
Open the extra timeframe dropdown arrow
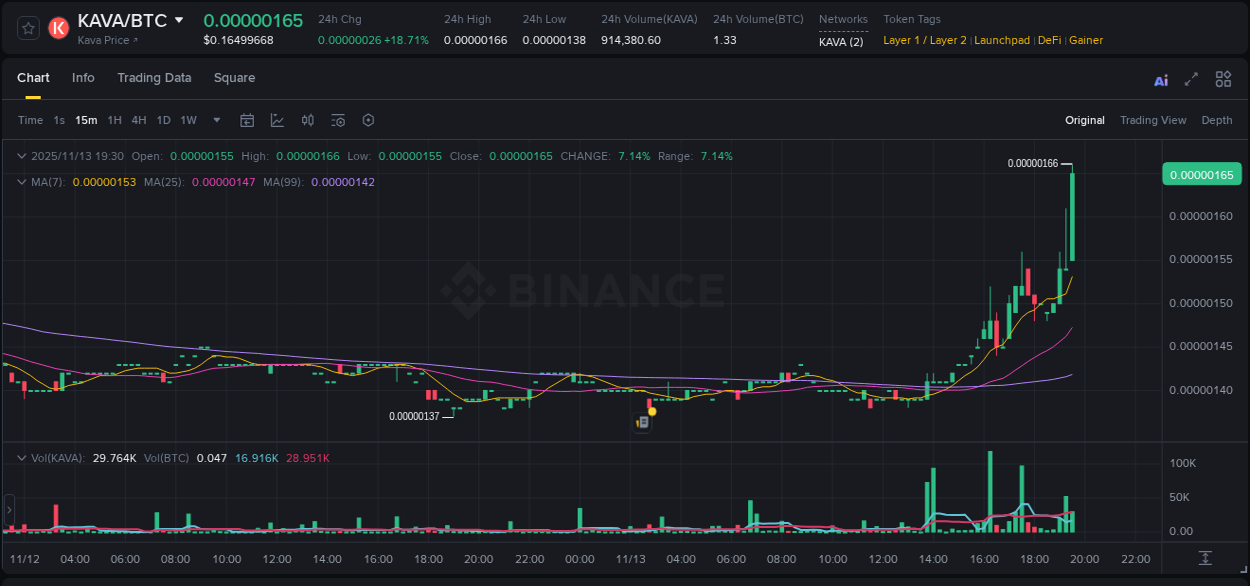215,119
